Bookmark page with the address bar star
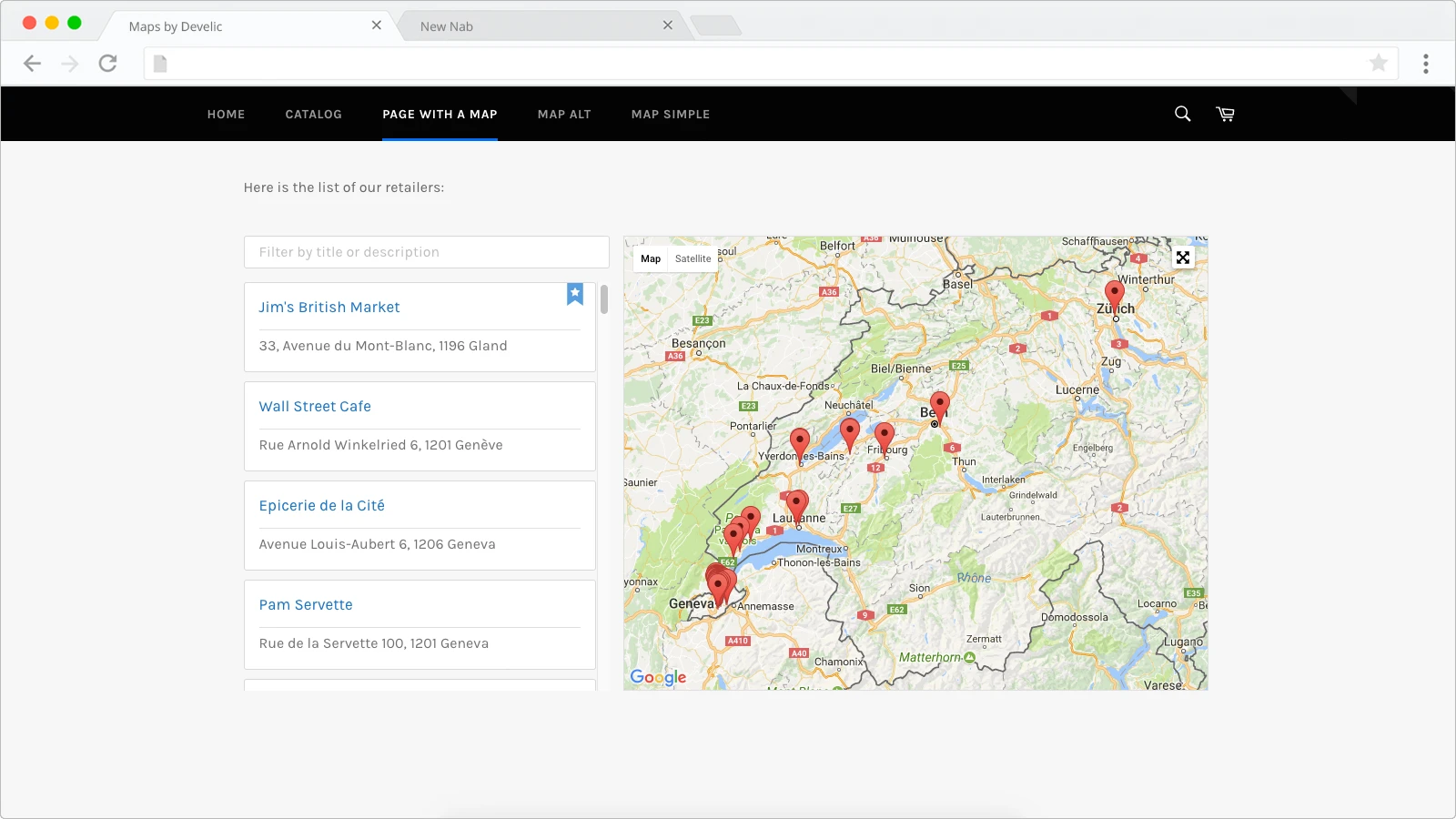This screenshot has width=1456, height=819. [1378, 63]
